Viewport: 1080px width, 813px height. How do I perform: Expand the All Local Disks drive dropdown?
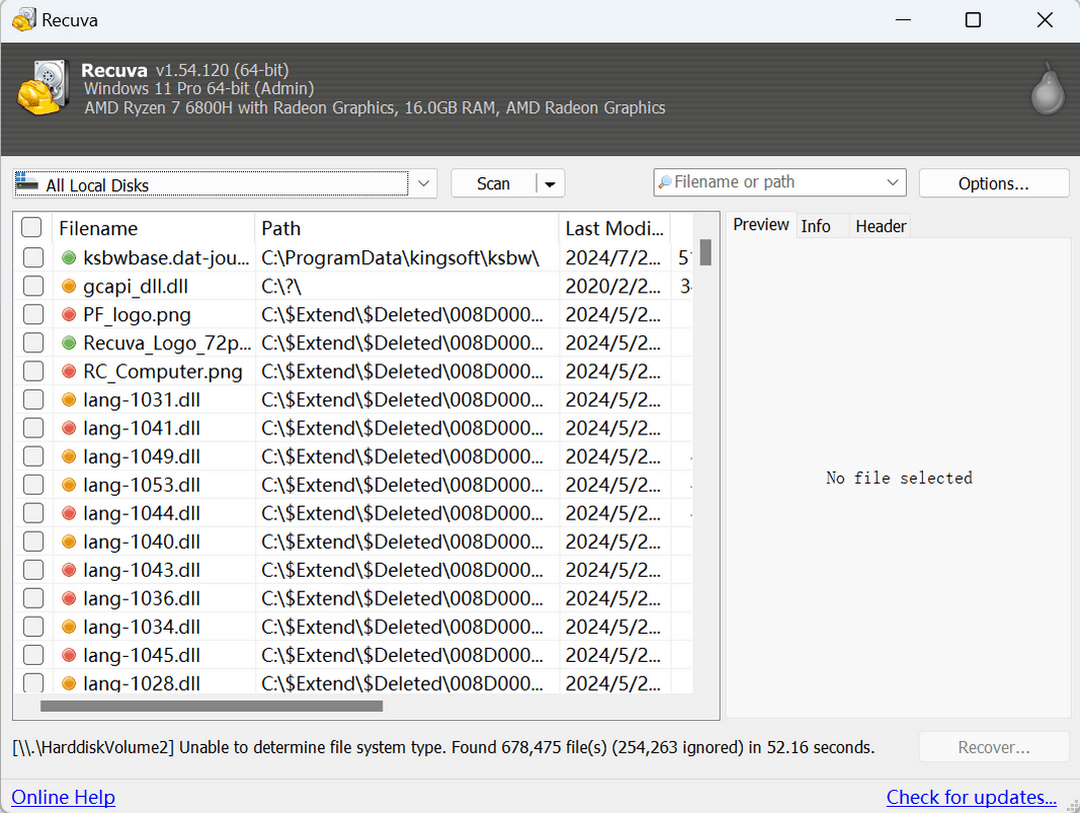424,183
